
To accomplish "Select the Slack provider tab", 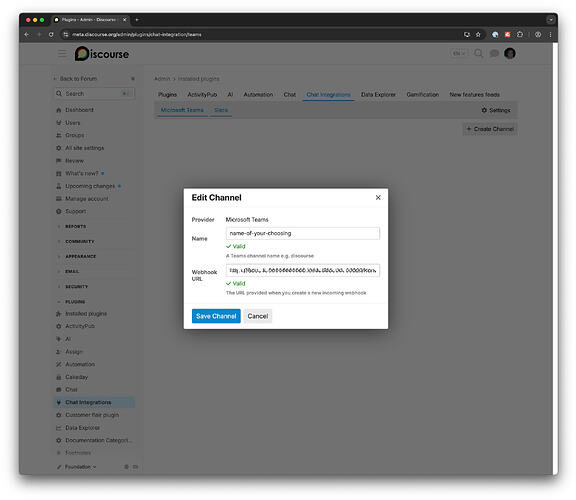I will pos(221,110).
